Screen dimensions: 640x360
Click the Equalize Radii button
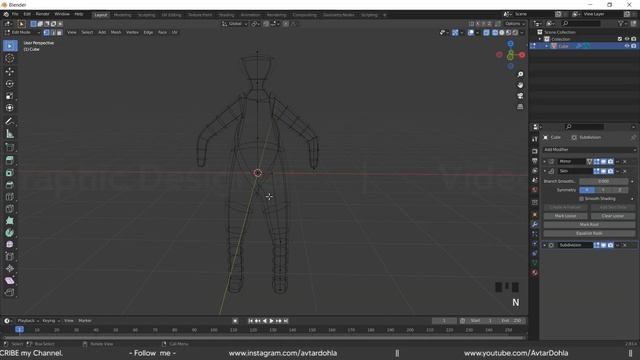point(589,233)
